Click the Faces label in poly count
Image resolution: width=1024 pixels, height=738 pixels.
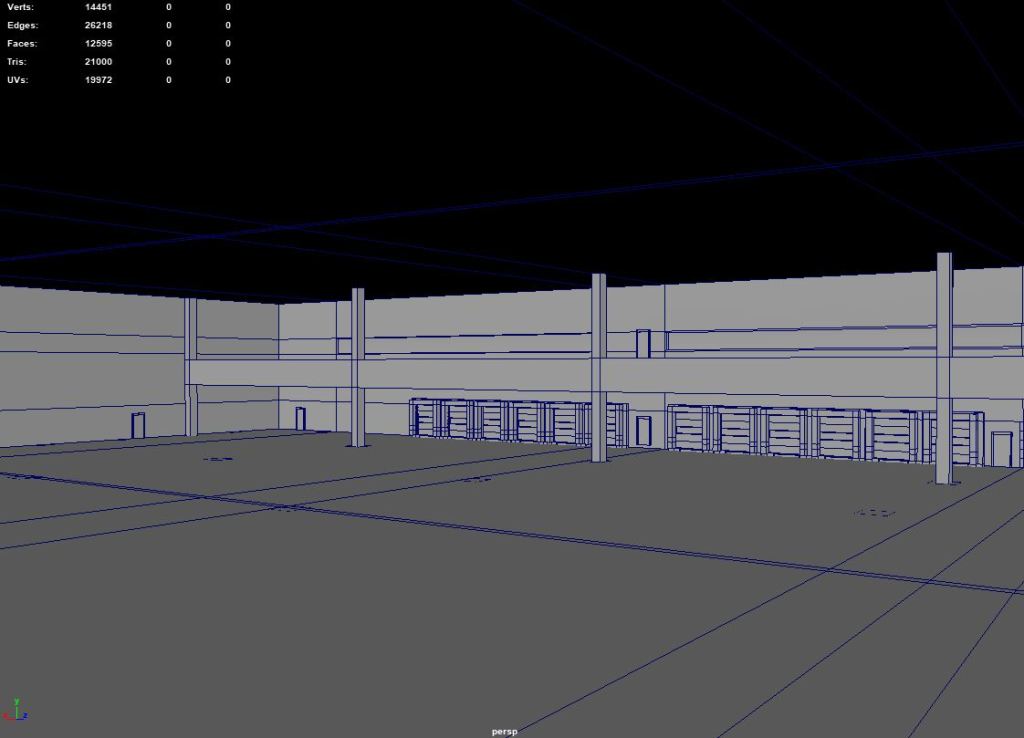pyautogui.click(x=20, y=43)
